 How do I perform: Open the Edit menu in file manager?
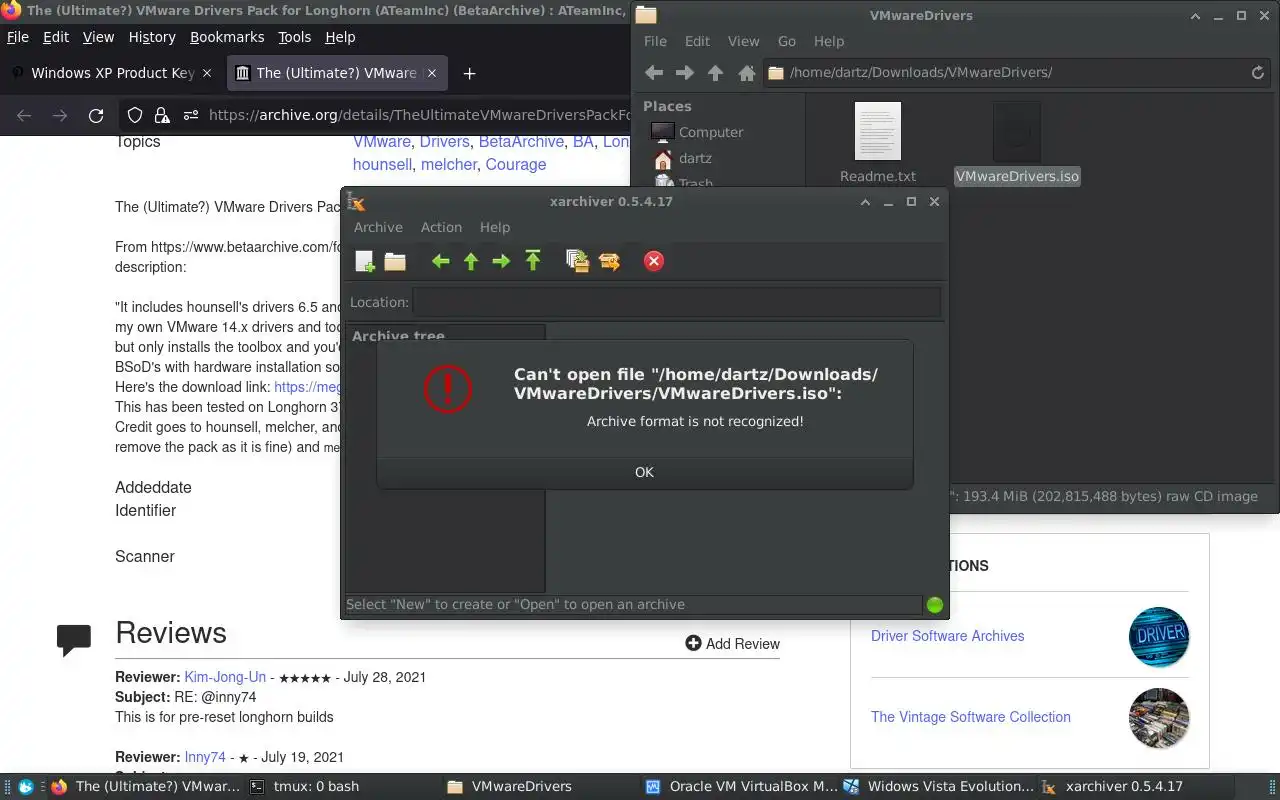click(x=697, y=41)
